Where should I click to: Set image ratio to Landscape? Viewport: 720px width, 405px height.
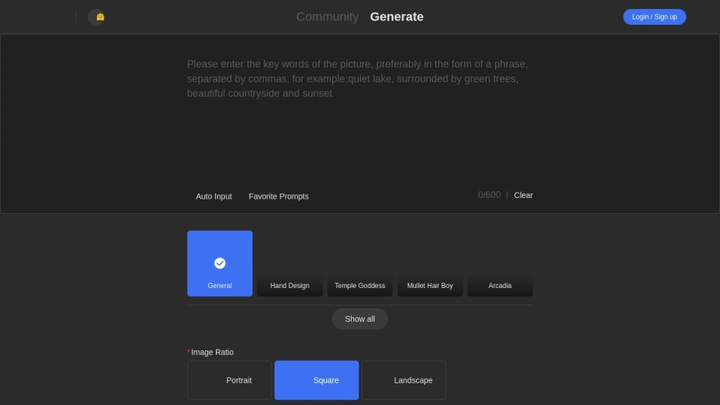[x=404, y=380]
